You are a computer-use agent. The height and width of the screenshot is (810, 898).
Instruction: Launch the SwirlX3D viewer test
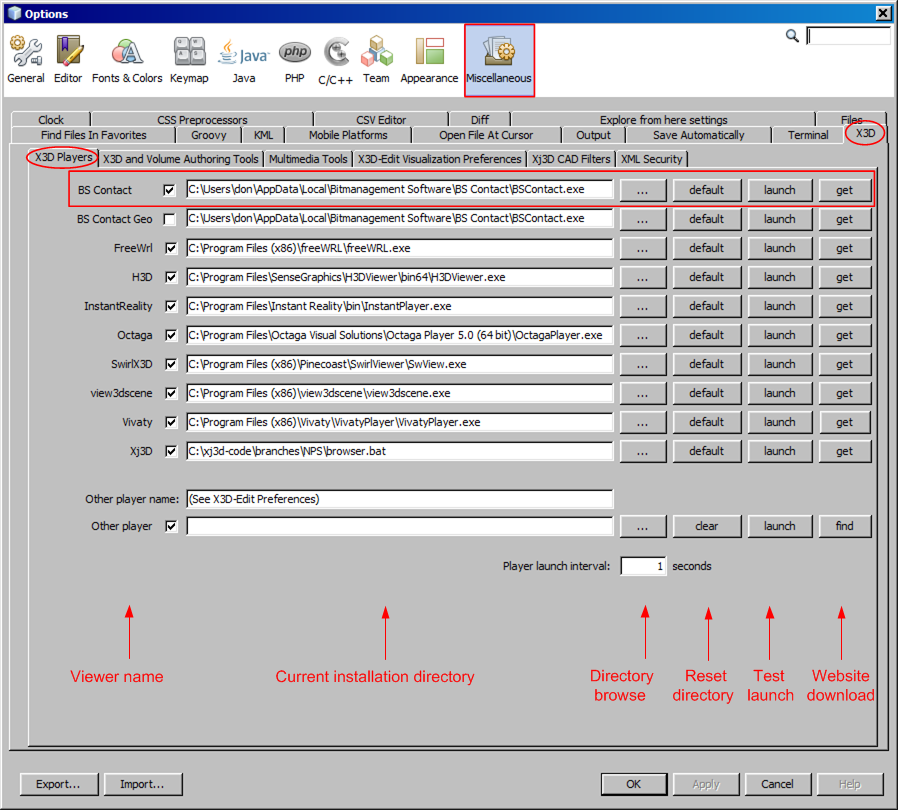[779, 364]
